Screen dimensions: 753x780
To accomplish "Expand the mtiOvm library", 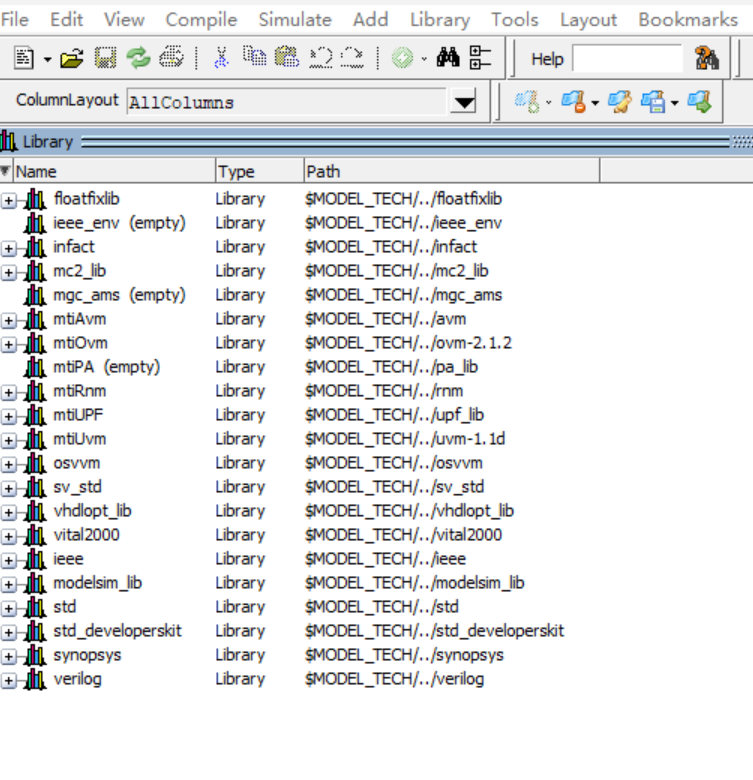I will (8, 344).
